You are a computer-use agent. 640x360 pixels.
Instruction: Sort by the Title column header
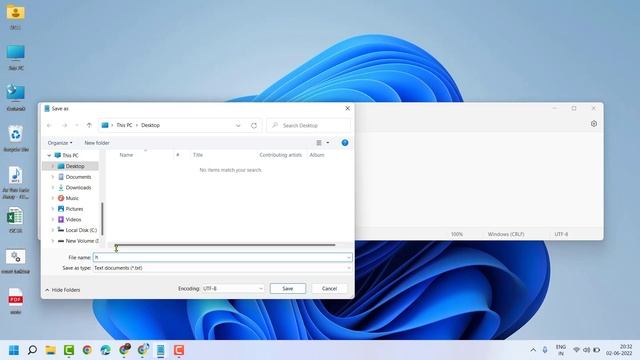click(198, 155)
